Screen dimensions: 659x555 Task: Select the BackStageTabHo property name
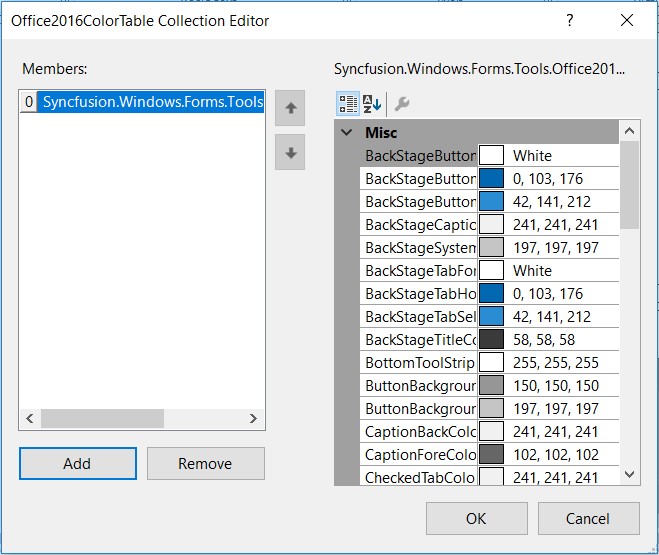point(419,293)
